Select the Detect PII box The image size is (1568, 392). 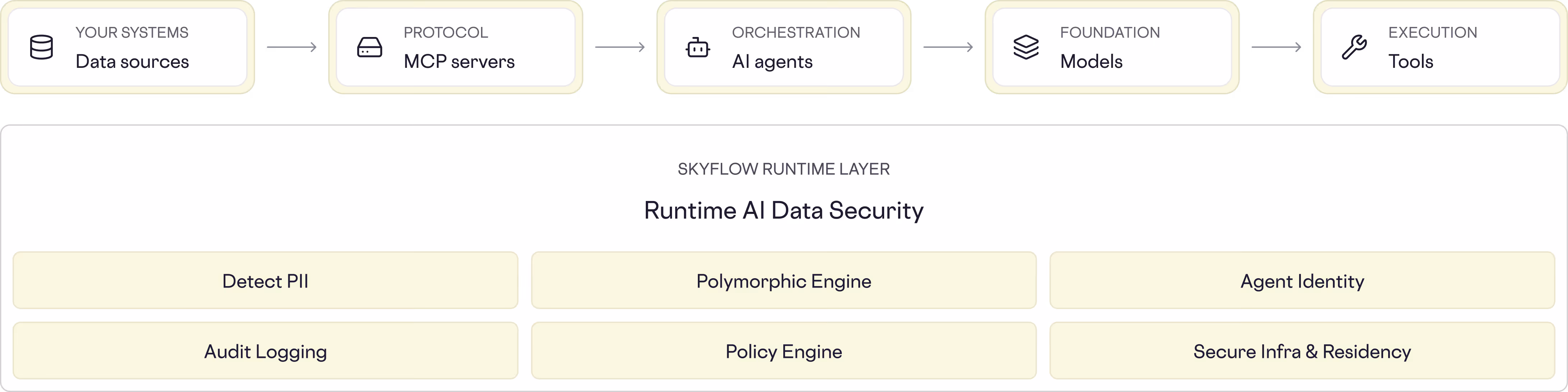click(265, 281)
